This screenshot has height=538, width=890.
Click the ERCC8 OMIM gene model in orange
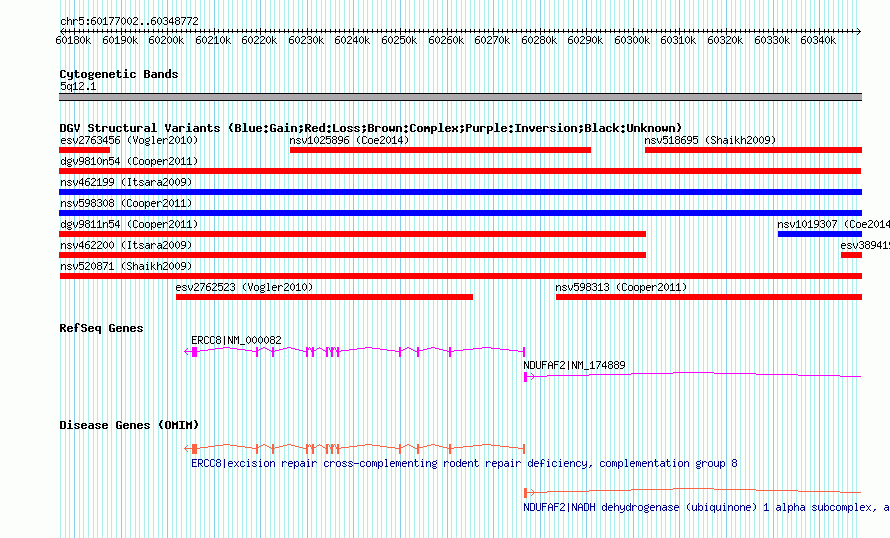[355, 448]
